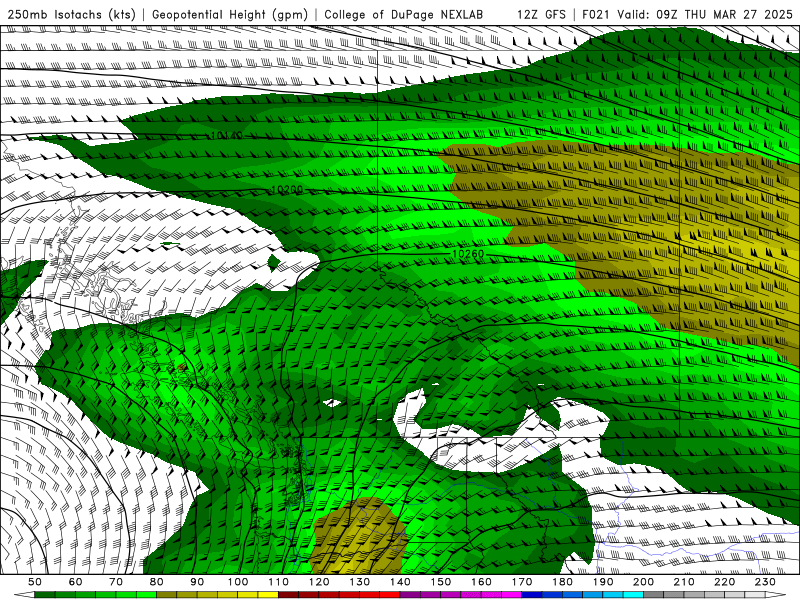The width and height of the screenshot is (800, 600).
Task: Click the "12Z GFS" model run text
Action: pyautogui.click(x=541, y=15)
